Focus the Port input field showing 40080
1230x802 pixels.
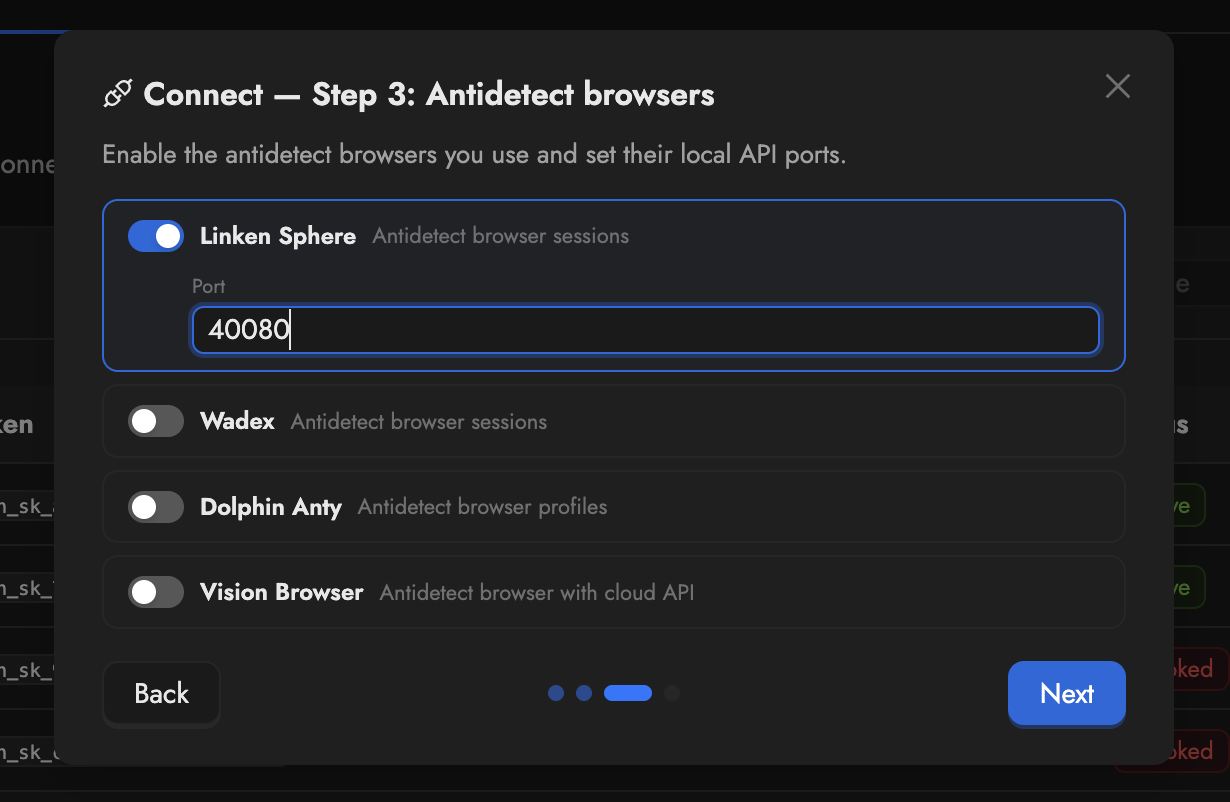coord(646,330)
